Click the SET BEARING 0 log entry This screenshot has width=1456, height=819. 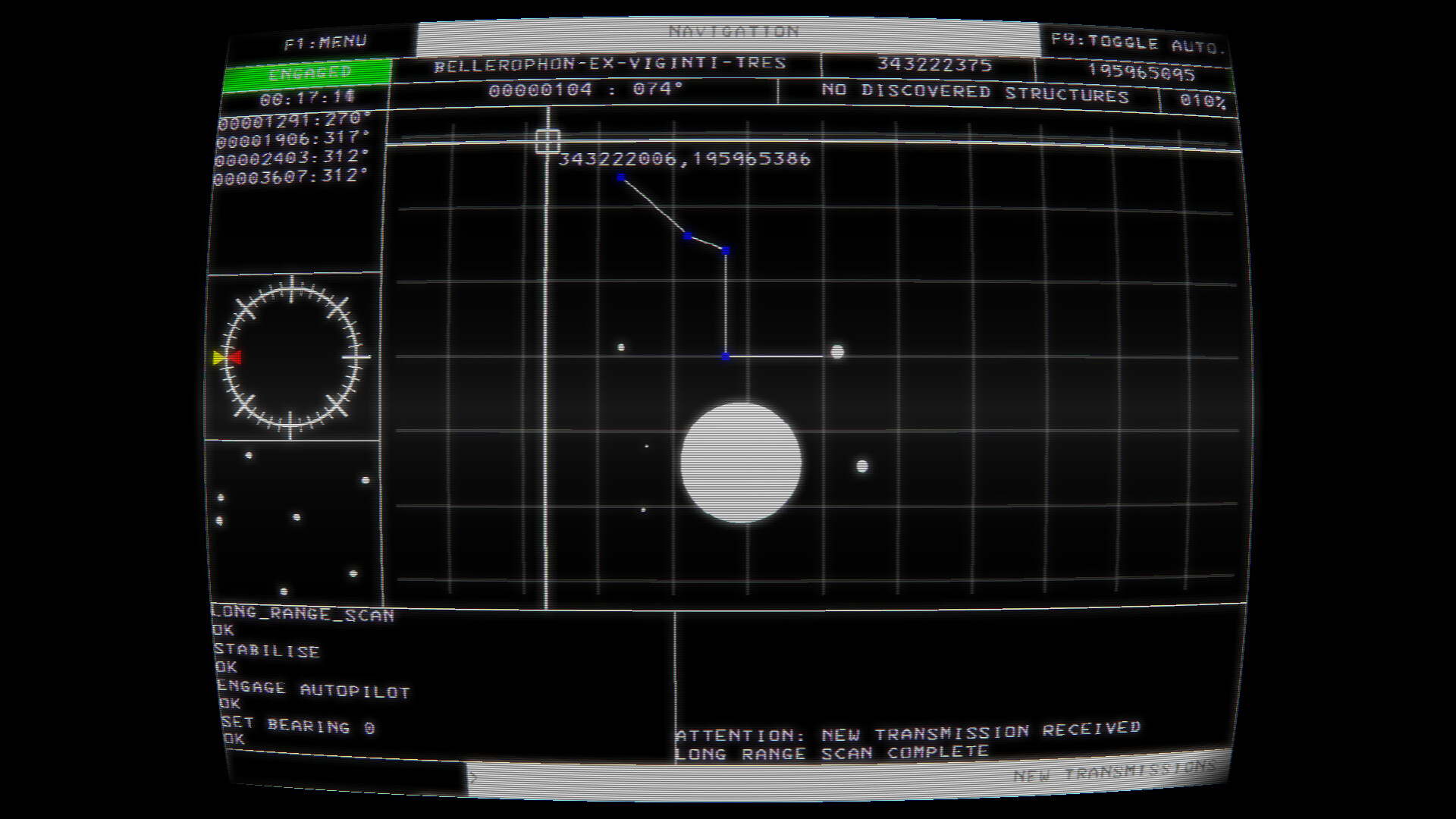coord(298,726)
